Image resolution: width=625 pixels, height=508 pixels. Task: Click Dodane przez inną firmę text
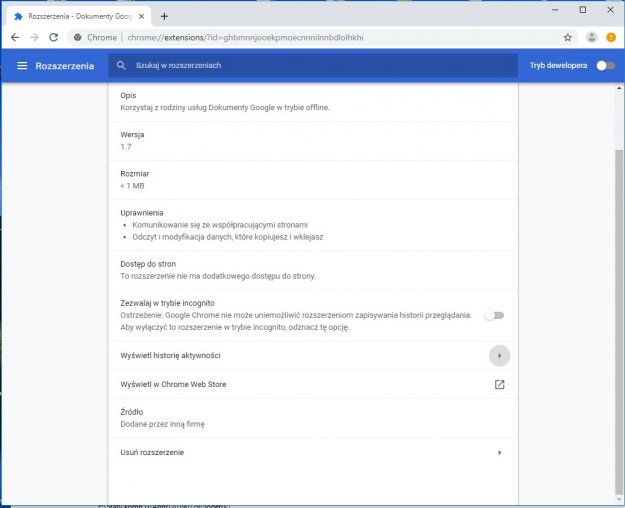click(162, 424)
